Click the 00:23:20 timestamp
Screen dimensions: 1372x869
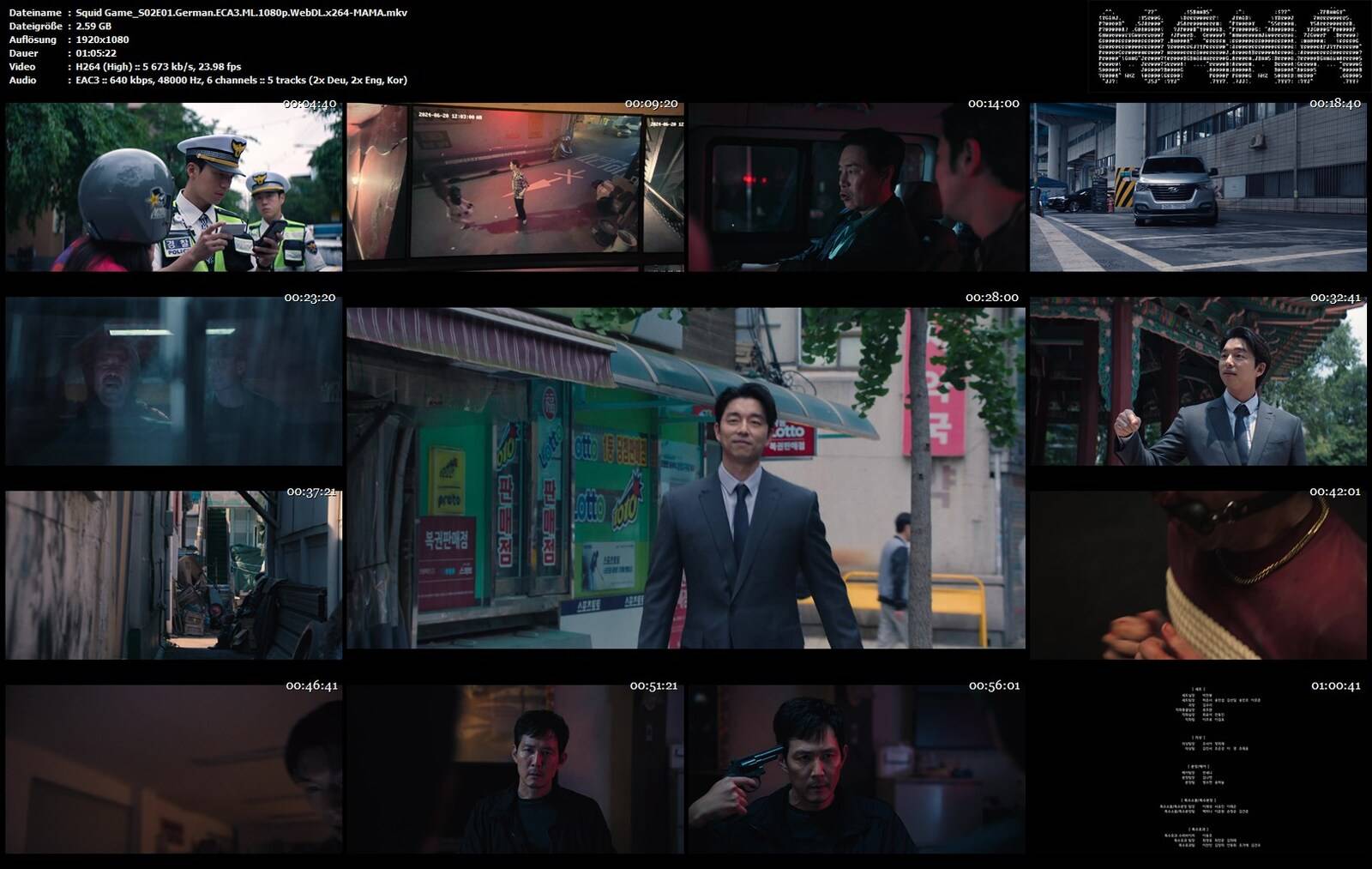point(310,298)
